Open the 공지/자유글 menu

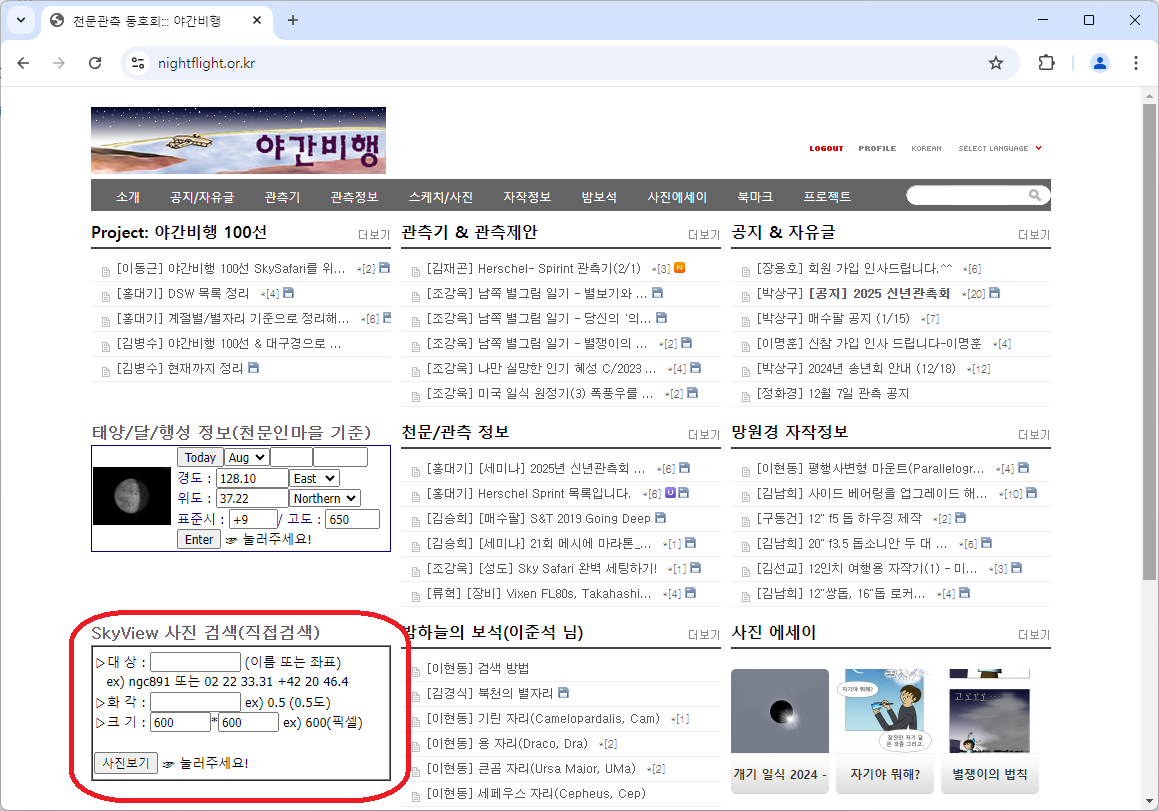202,197
